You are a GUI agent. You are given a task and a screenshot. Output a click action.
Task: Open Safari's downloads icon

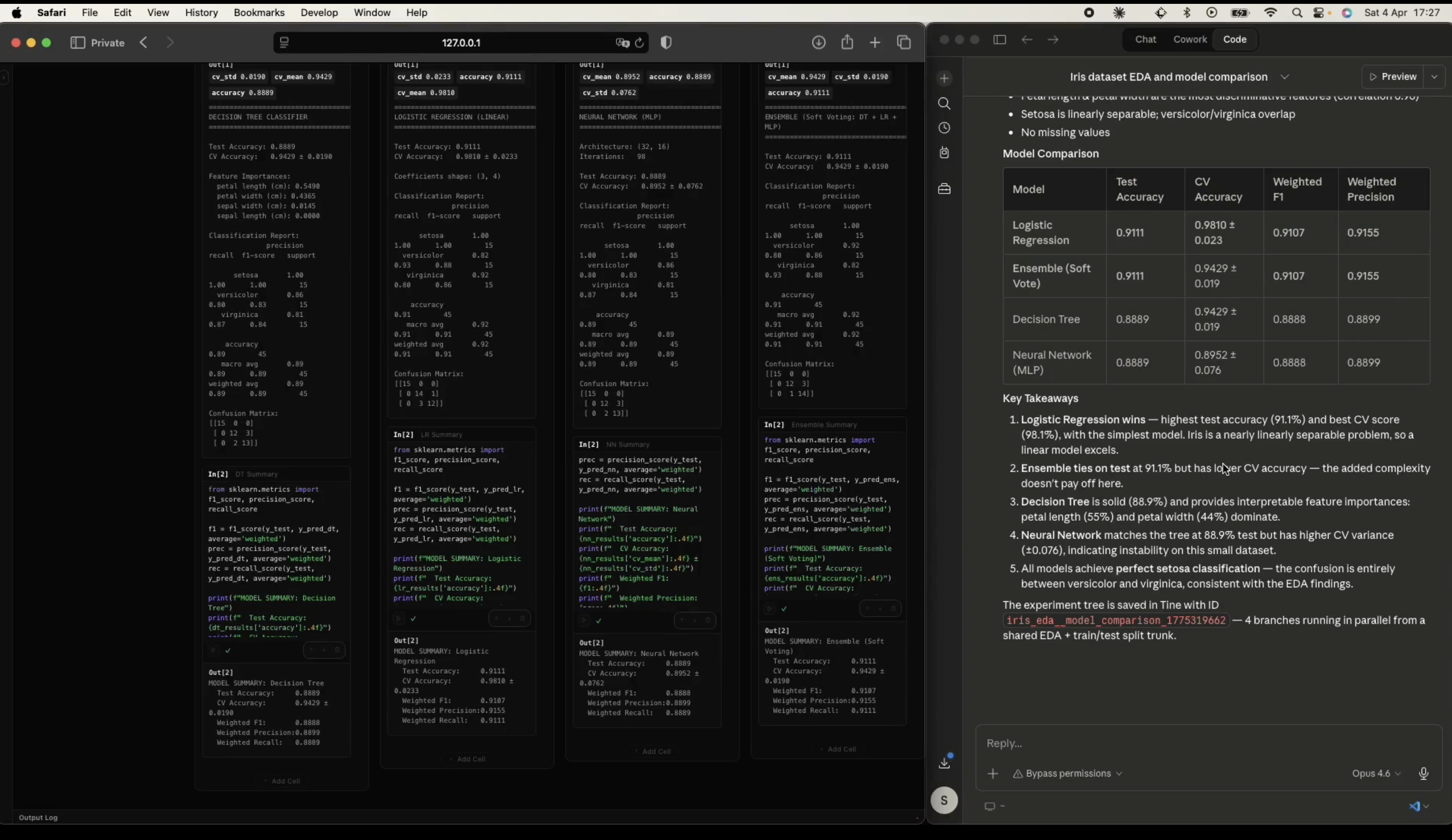coord(818,42)
